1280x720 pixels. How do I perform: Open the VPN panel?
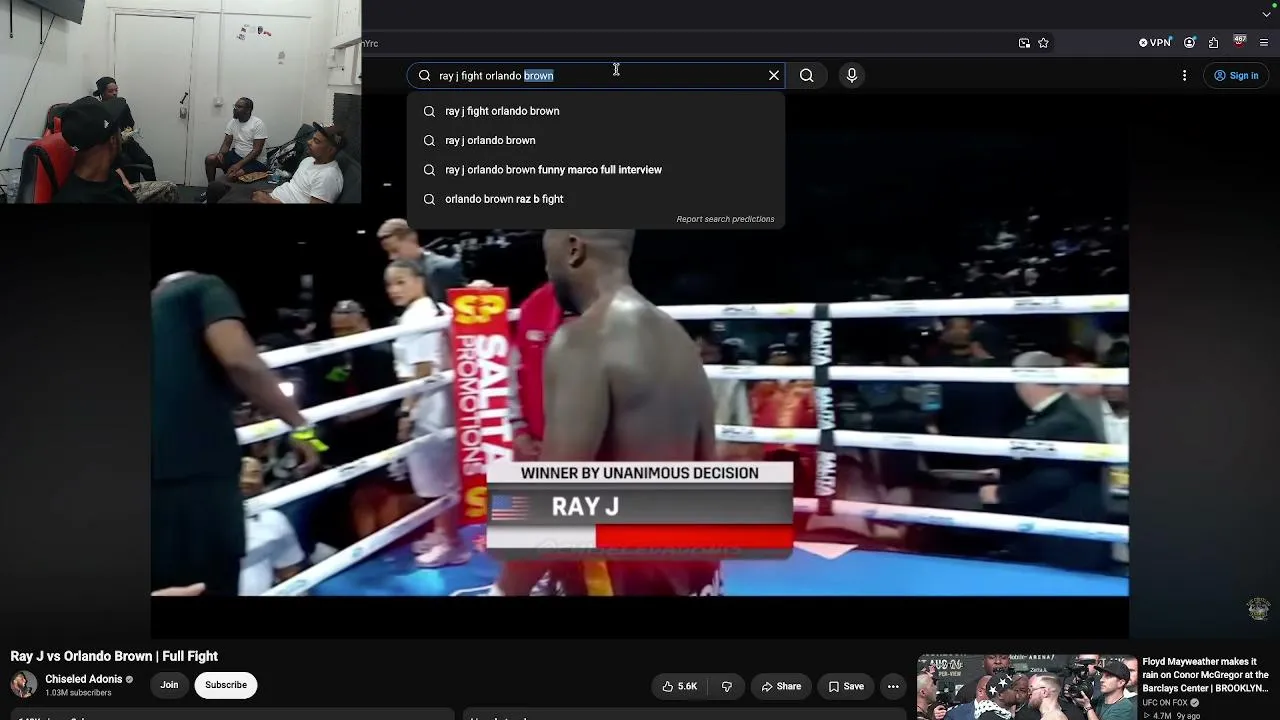pos(1155,43)
